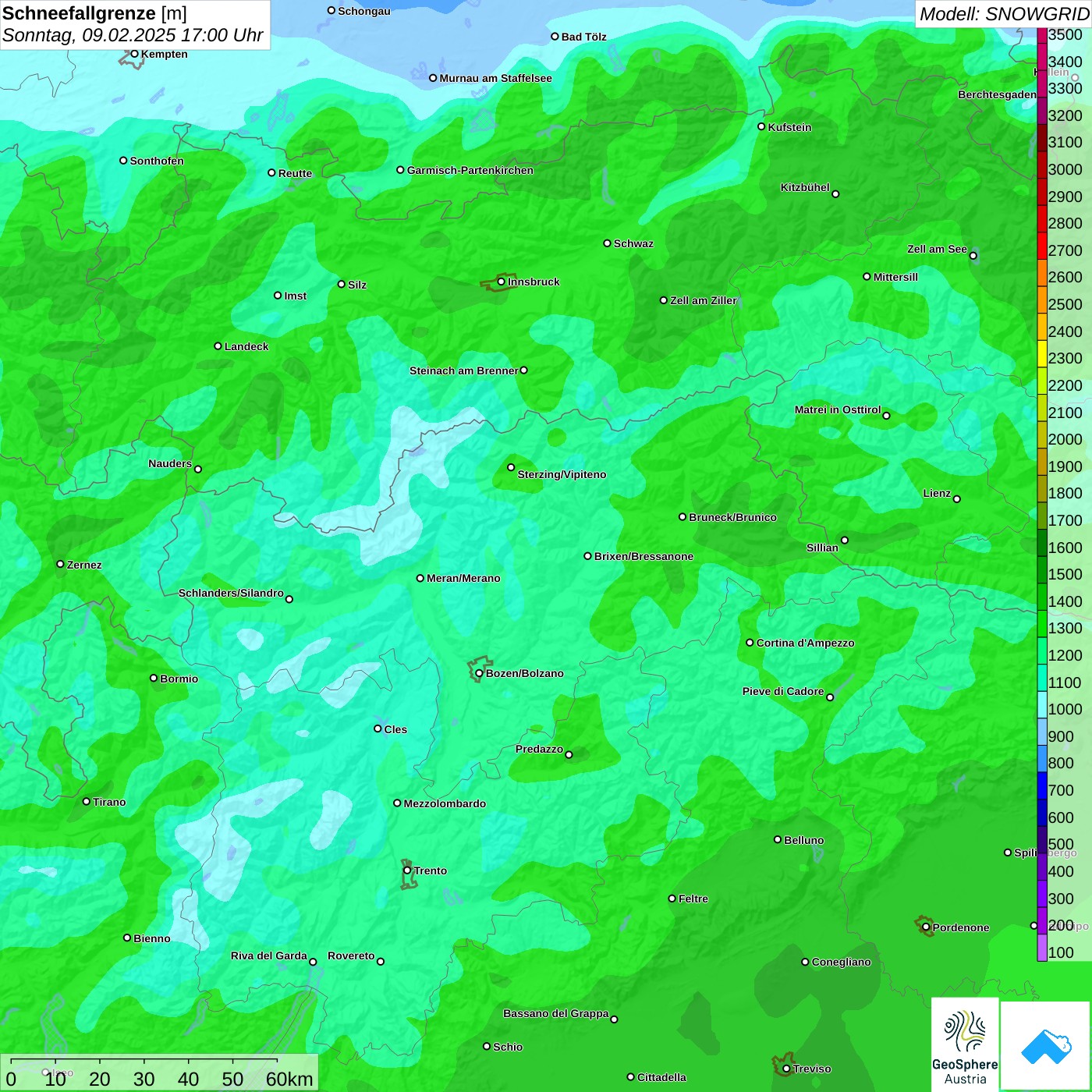This screenshot has width=1092, height=1092.
Task: Select the Kempten city marker dot
Action: 134,54
